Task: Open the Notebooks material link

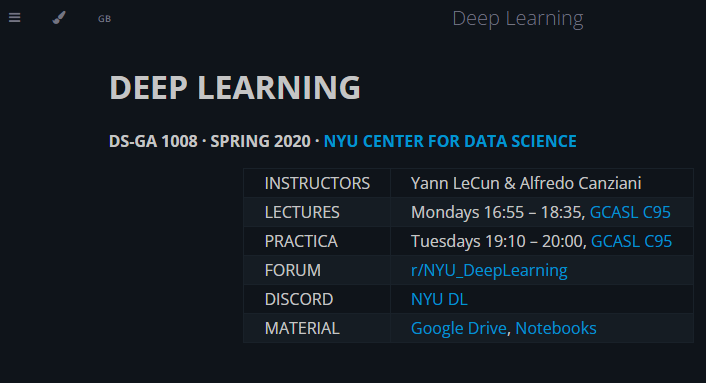Action: (556, 328)
